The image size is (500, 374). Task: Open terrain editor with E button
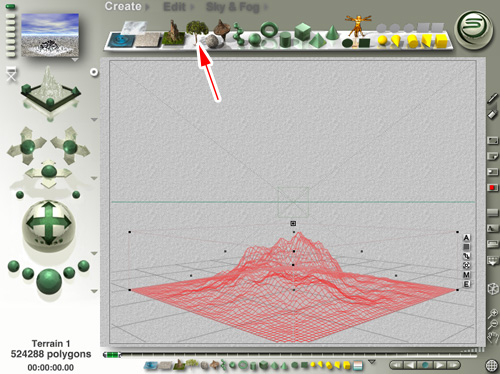coord(466,284)
